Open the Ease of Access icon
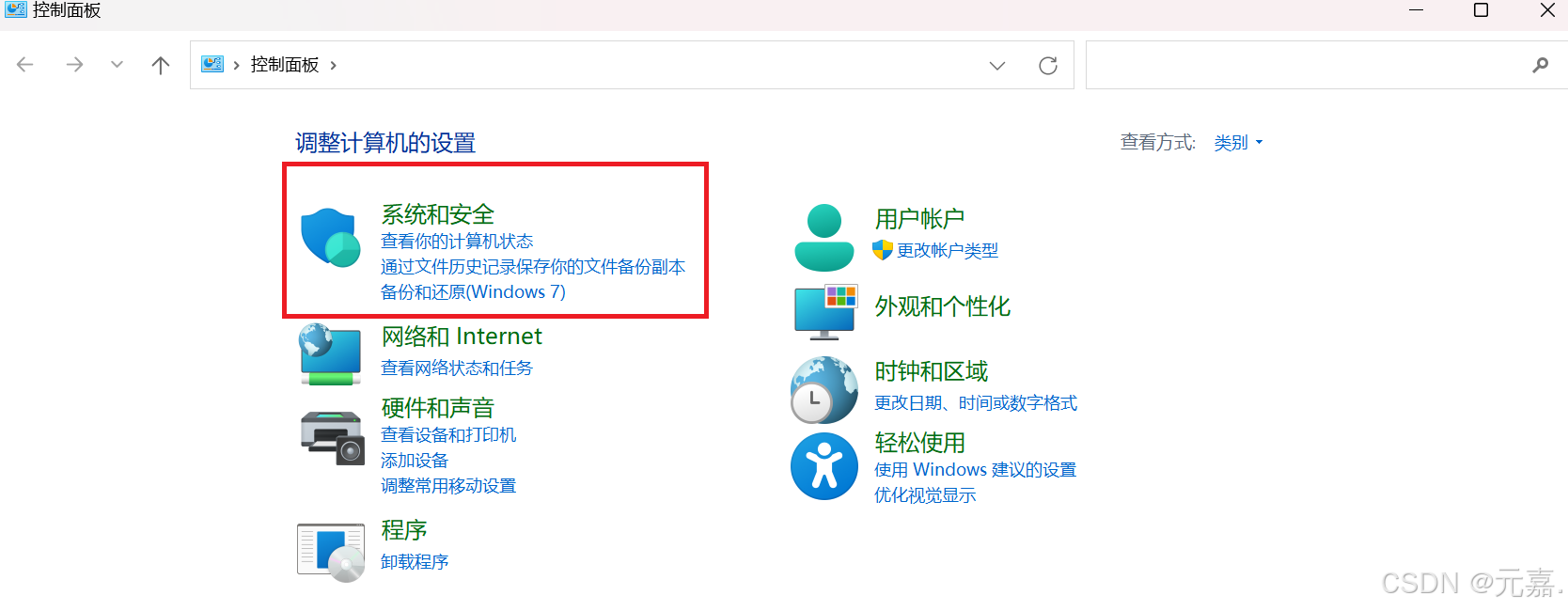1568x611 pixels. click(x=824, y=466)
